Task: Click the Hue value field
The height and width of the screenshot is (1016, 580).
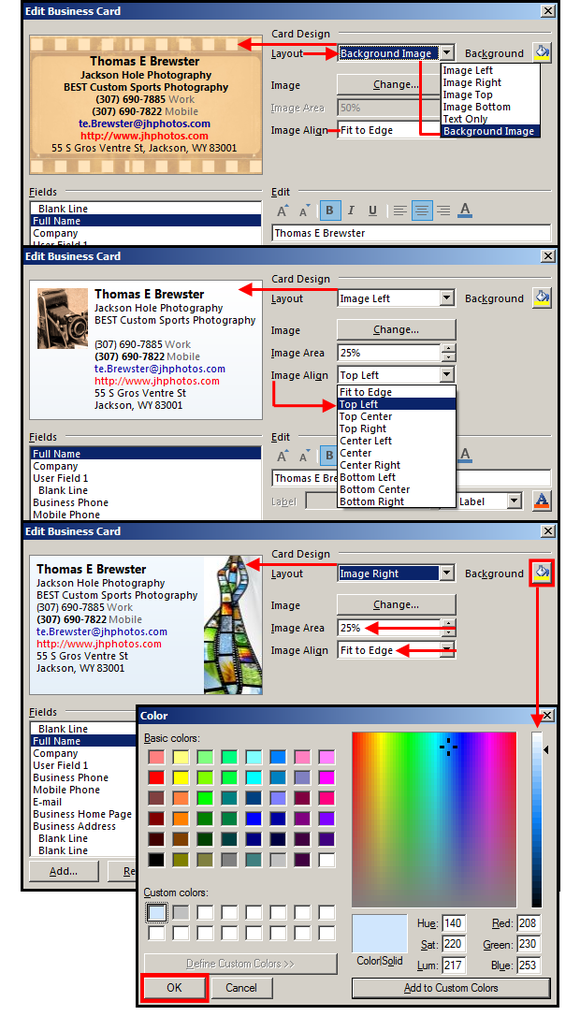Action: 453,923
